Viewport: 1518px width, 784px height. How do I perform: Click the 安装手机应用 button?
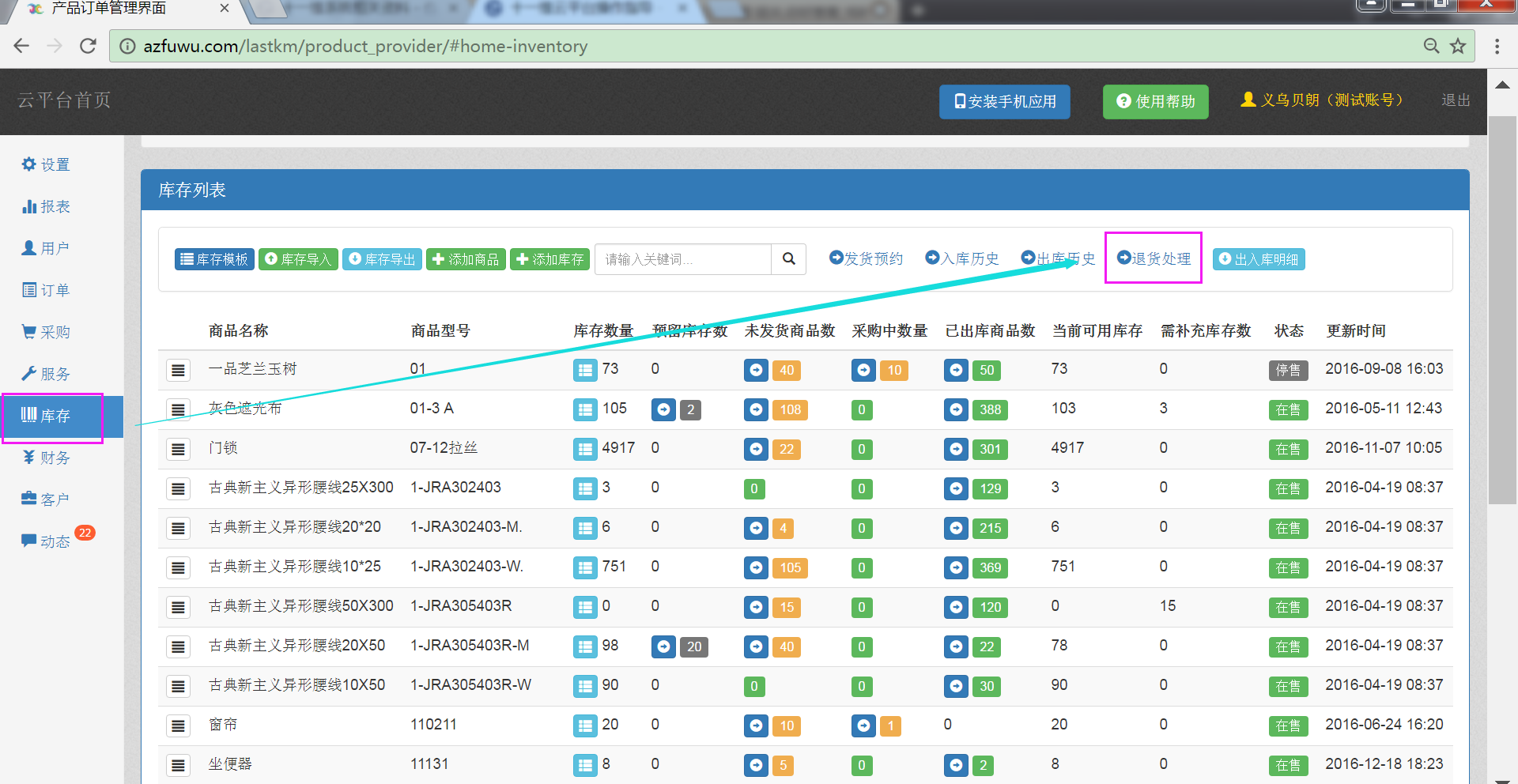click(x=1005, y=102)
